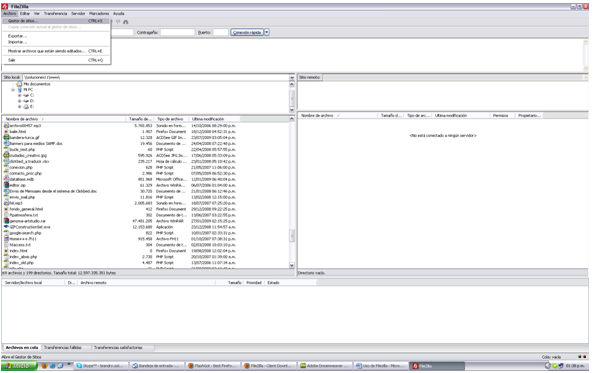Focus the Contraseña input field

[178, 33]
